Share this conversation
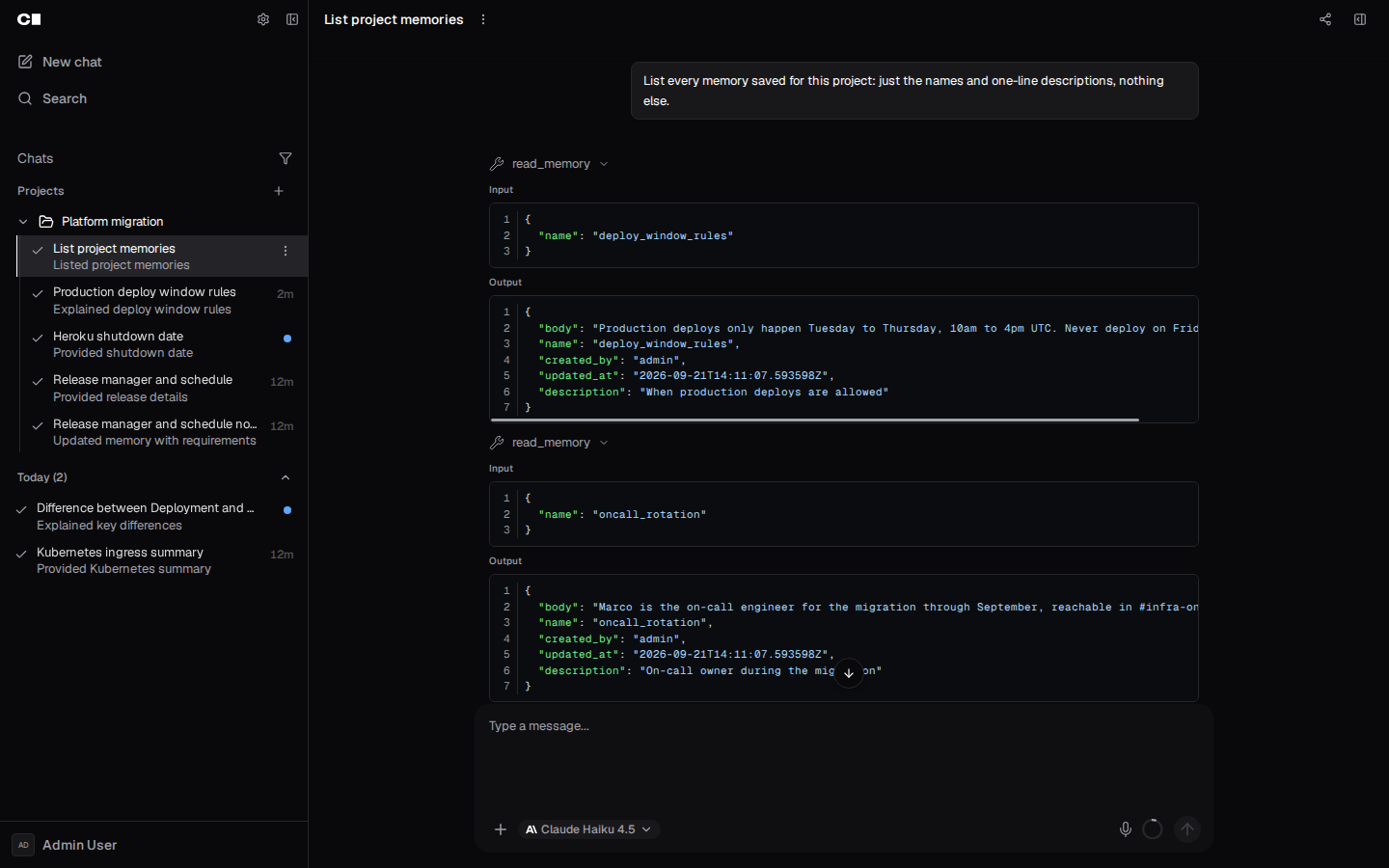Screen dimensions: 1389x868 tap(1325, 19)
